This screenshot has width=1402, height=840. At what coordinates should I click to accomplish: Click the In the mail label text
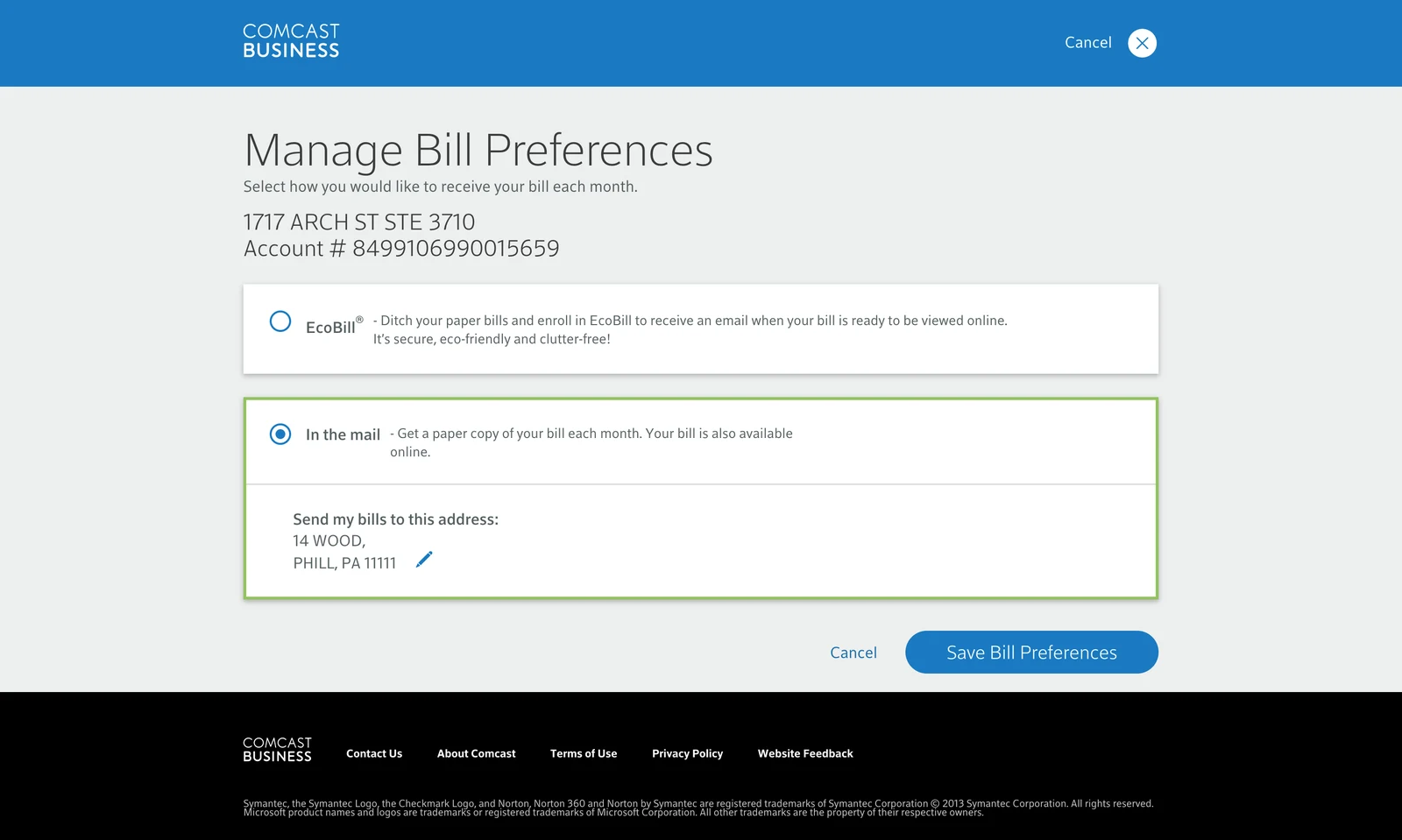(x=343, y=434)
